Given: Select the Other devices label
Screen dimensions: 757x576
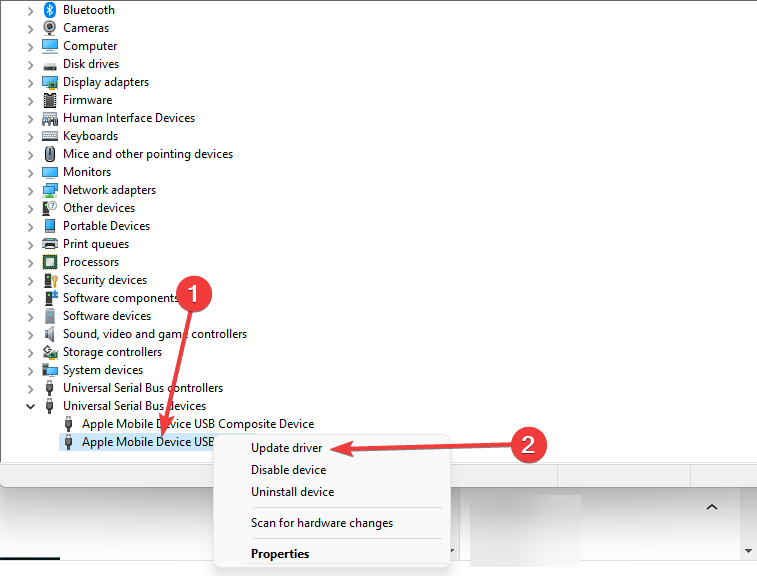Looking at the screenshot, I should tap(99, 208).
